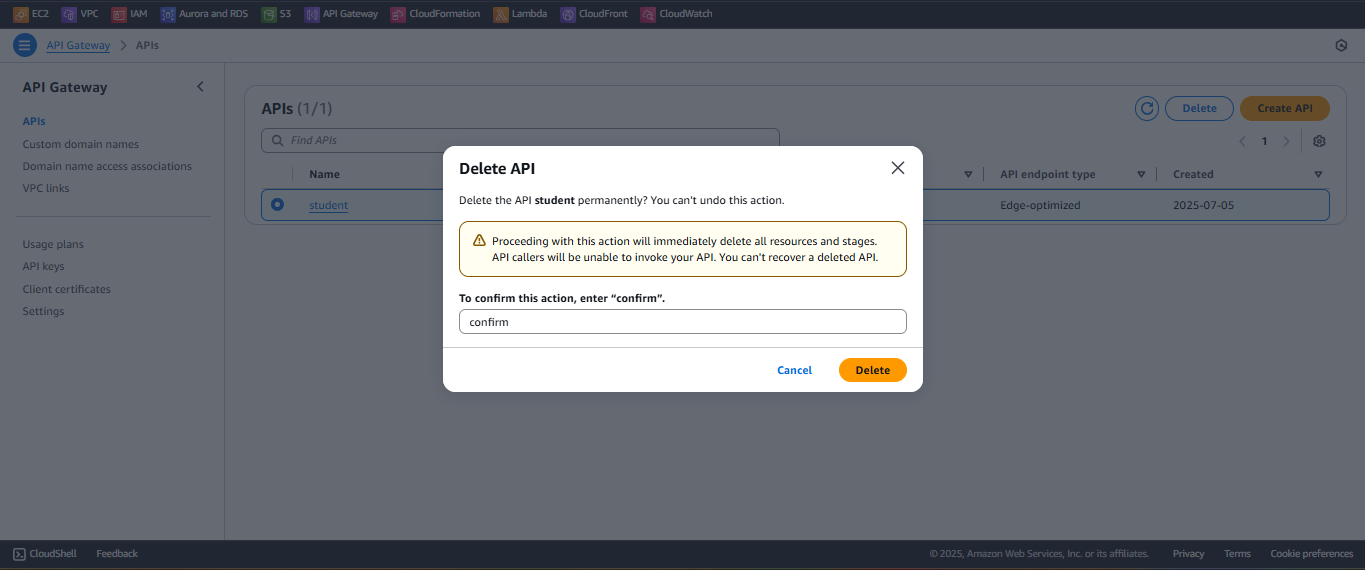1365x570 pixels.
Task: Open the Lambda service shortcut
Action: 520,14
